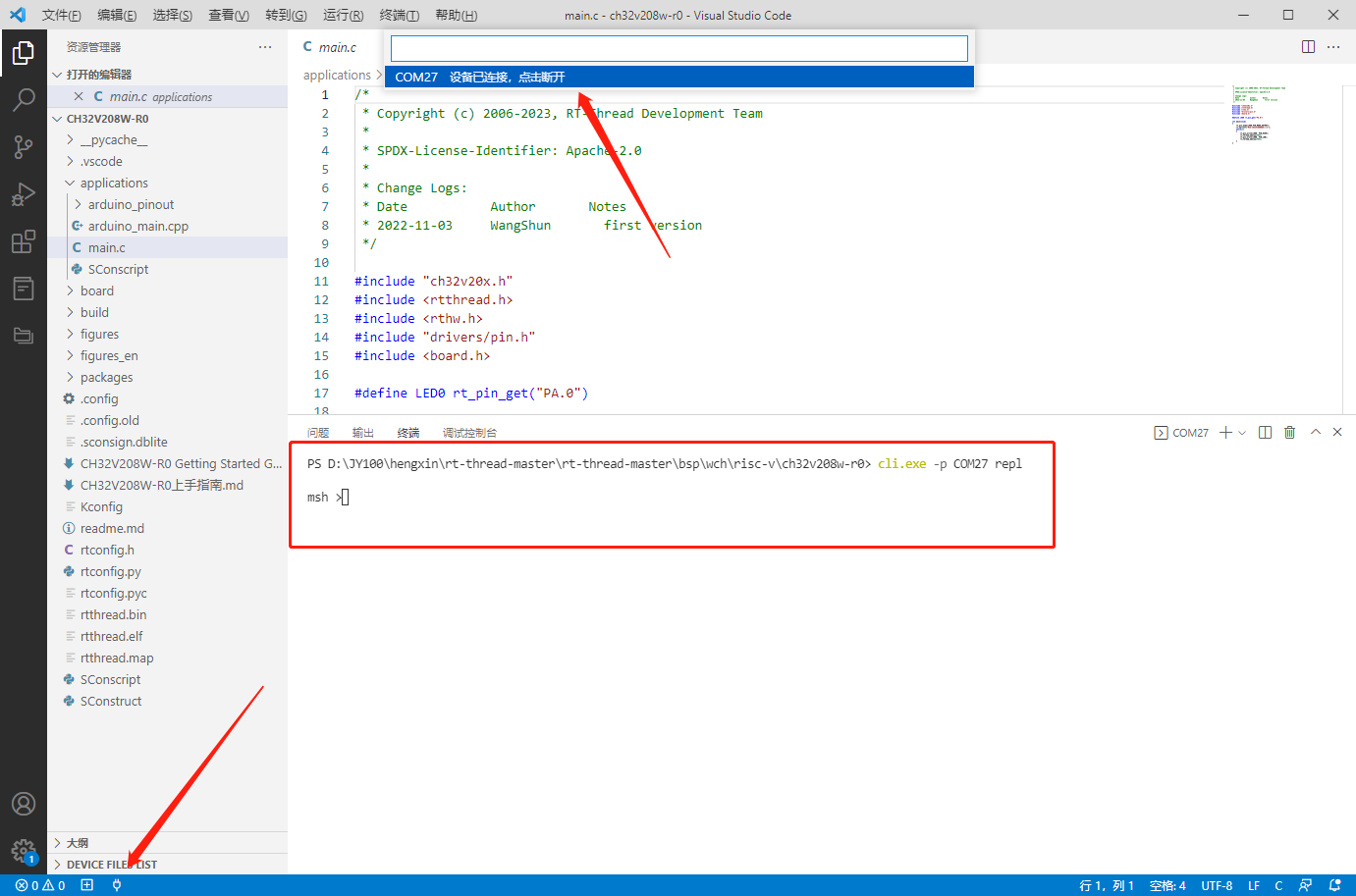Click the remote/layout icon in status bar
This screenshot has width=1356, height=896.
[x=87, y=885]
